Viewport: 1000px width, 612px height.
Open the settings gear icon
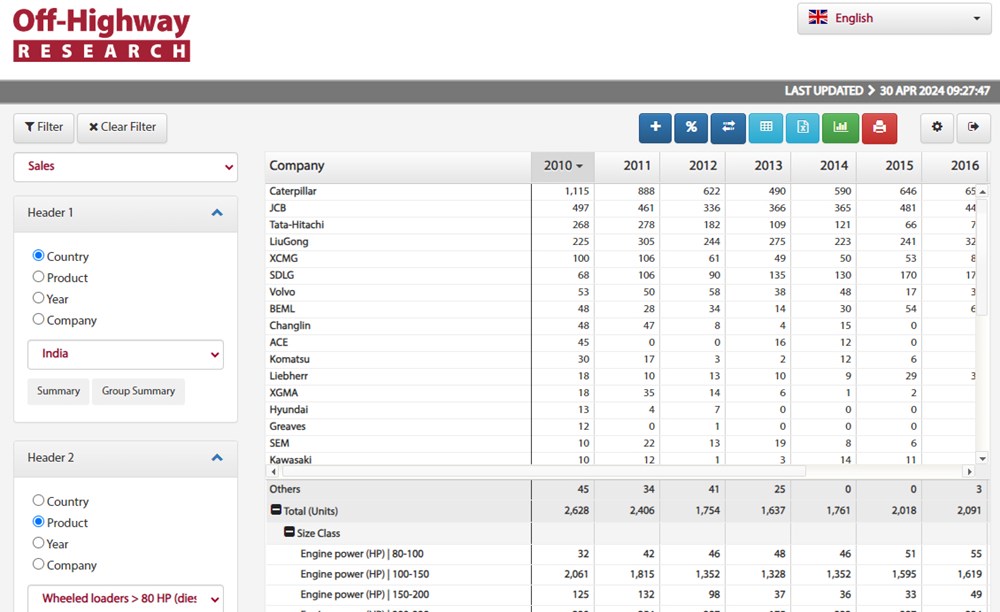coord(937,128)
